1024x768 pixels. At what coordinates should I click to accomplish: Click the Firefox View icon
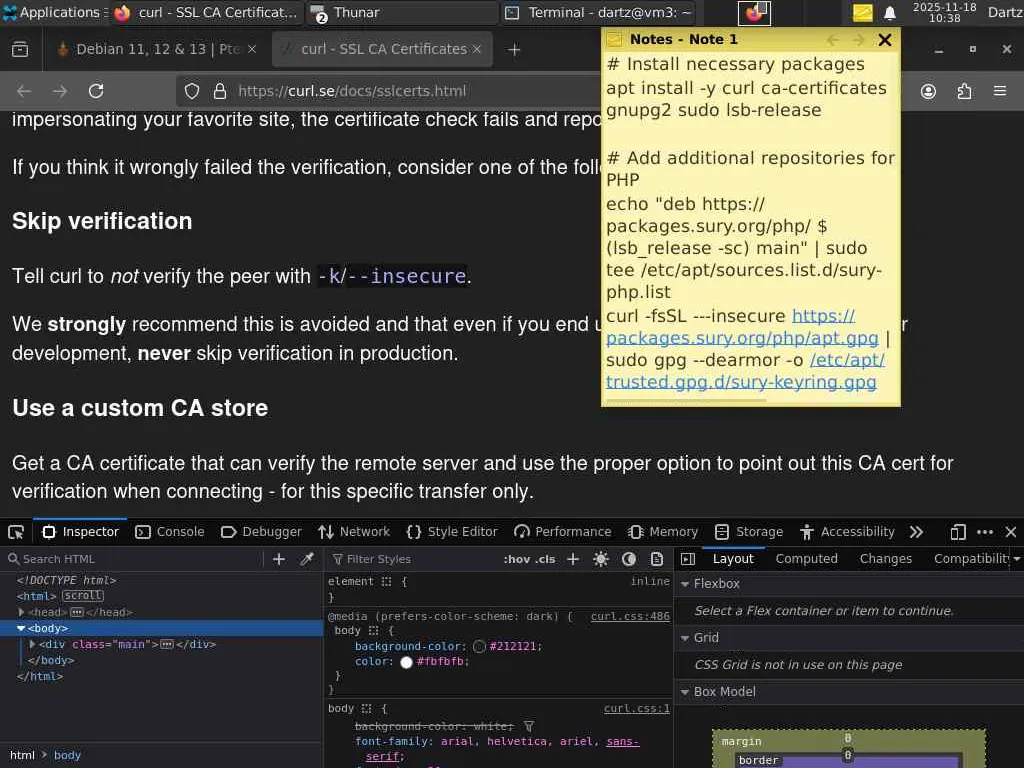pyautogui.click(x=20, y=50)
